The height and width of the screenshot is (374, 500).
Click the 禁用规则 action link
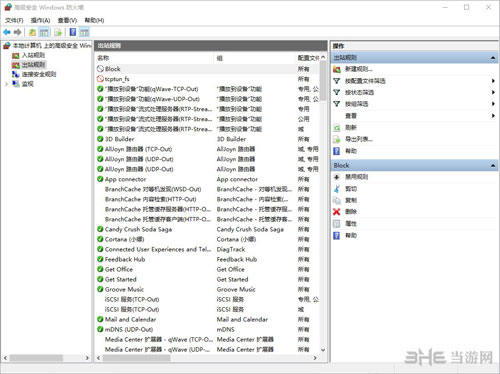pyautogui.click(x=356, y=177)
